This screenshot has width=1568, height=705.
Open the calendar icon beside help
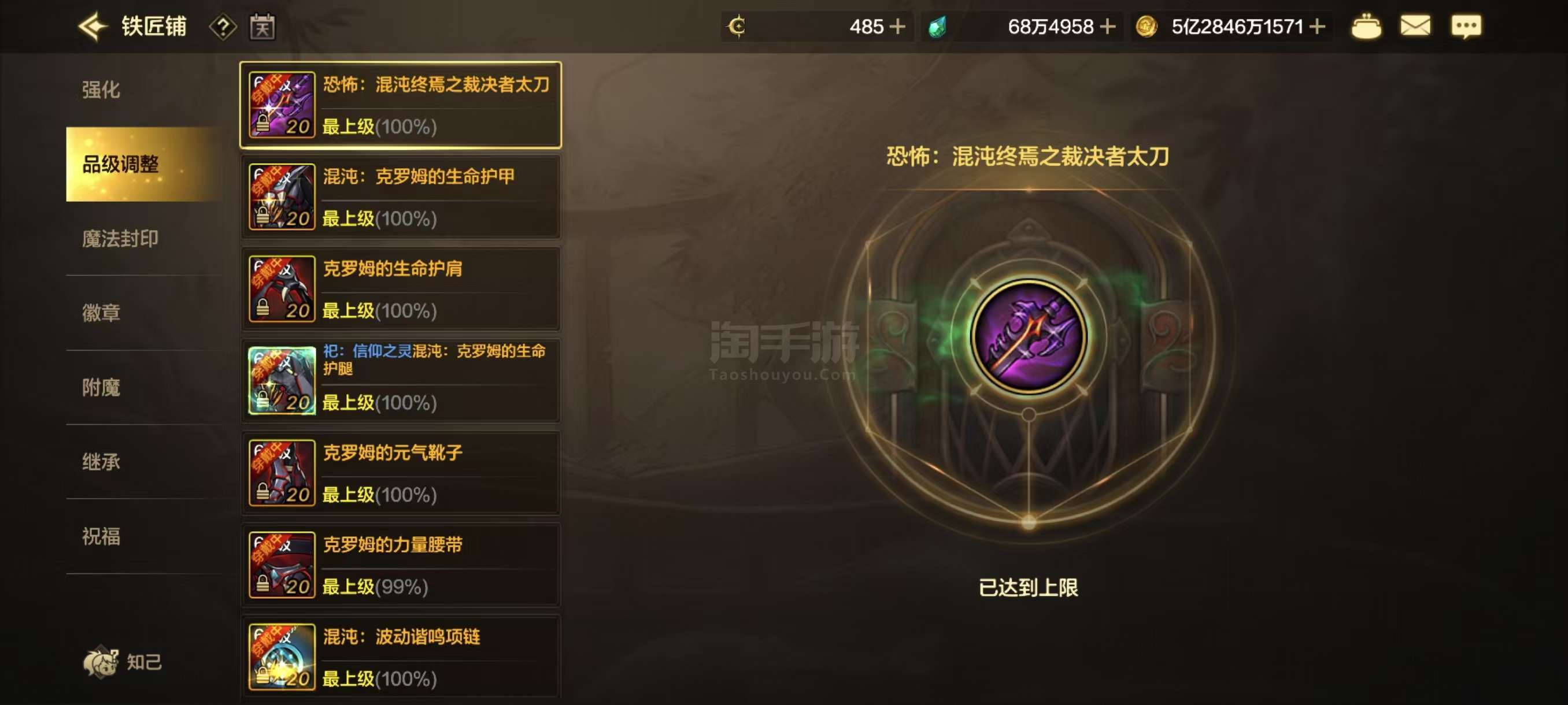(x=262, y=27)
